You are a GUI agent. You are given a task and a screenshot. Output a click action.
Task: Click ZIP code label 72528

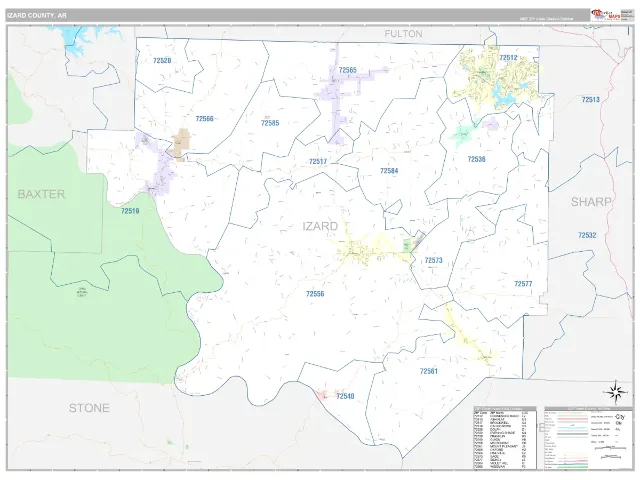(x=162, y=61)
